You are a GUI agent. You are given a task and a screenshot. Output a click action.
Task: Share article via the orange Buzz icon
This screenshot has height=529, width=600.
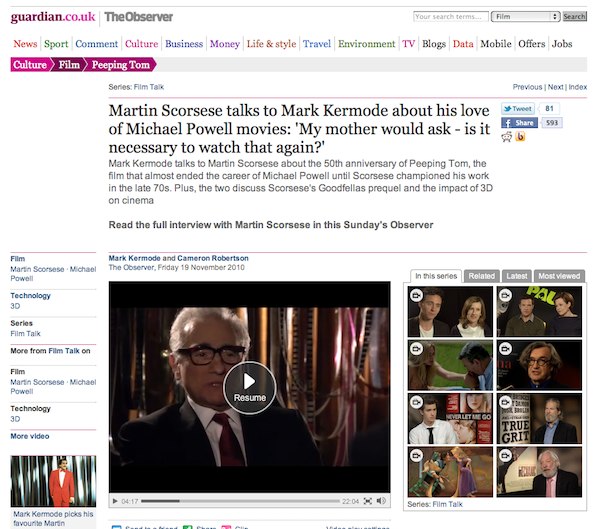pyautogui.click(x=520, y=136)
